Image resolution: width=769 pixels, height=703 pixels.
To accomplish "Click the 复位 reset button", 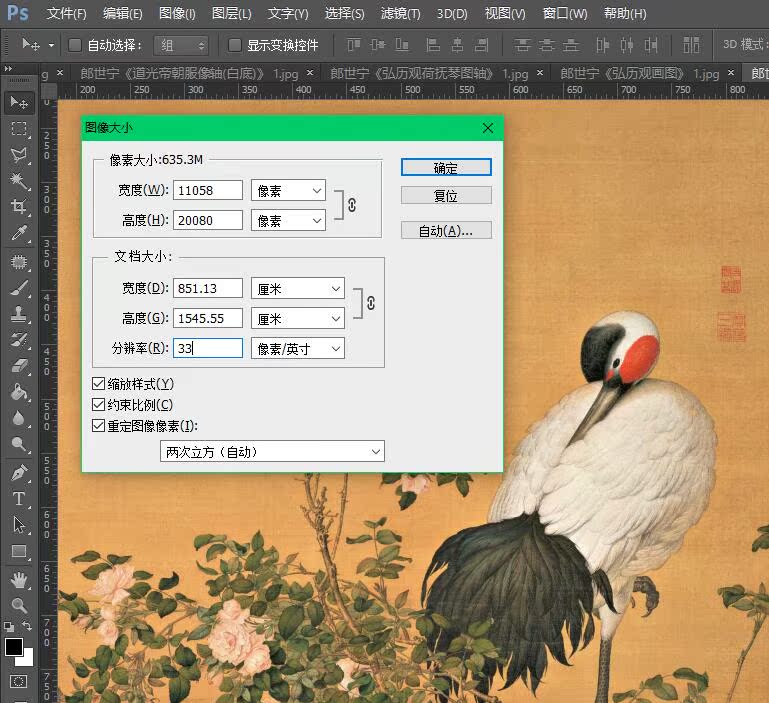I will point(446,195).
